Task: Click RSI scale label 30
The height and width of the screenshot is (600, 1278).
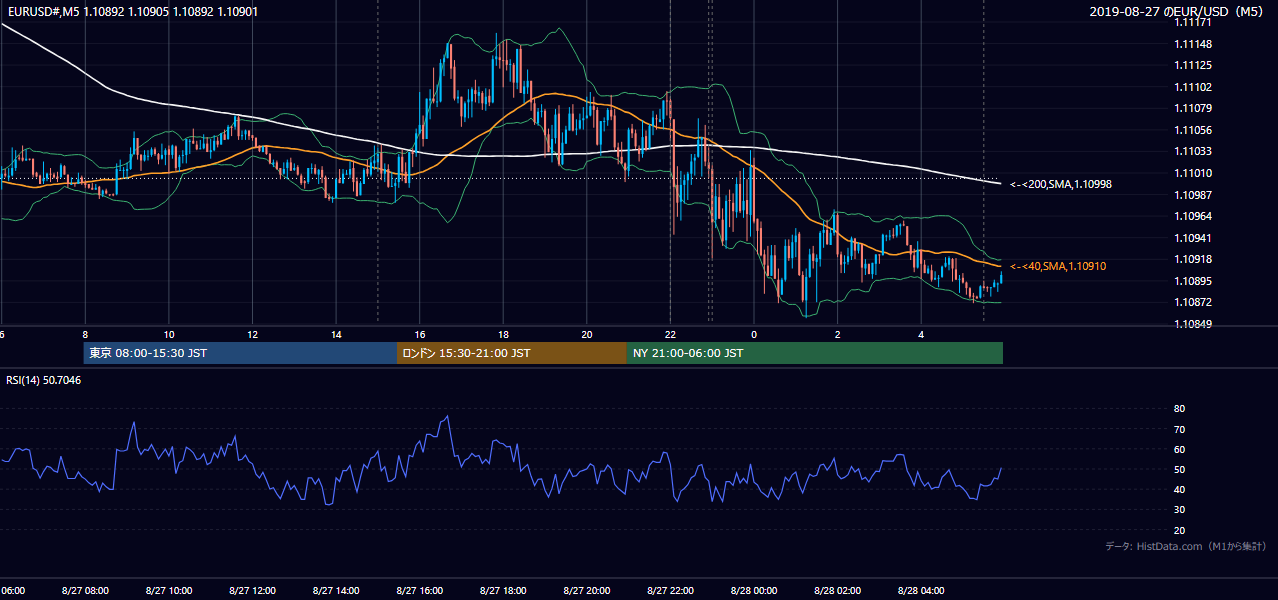Action: point(1179,510)
